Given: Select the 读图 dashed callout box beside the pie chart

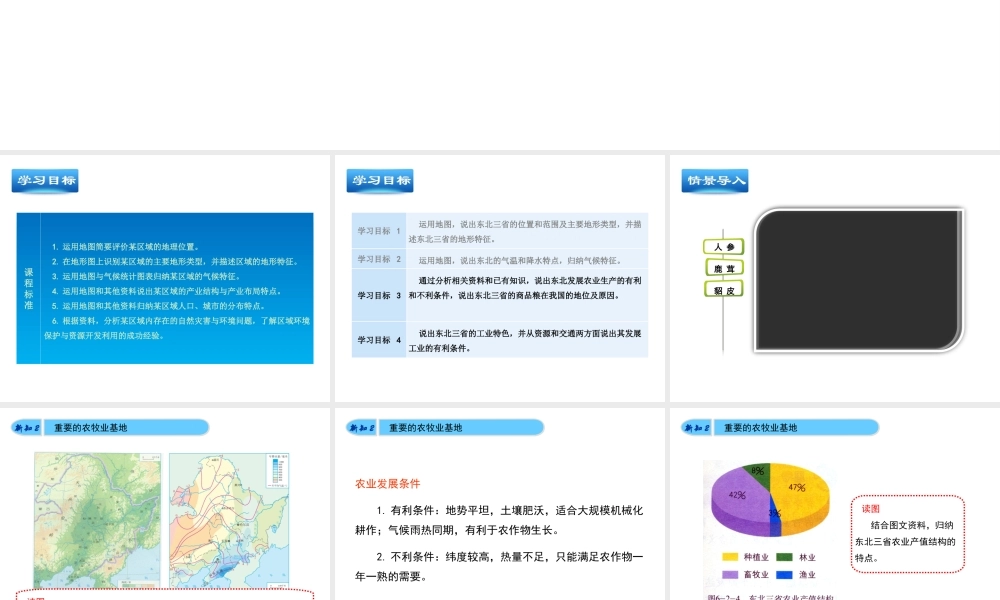Looking at the screenshot, I should (908, 533).
